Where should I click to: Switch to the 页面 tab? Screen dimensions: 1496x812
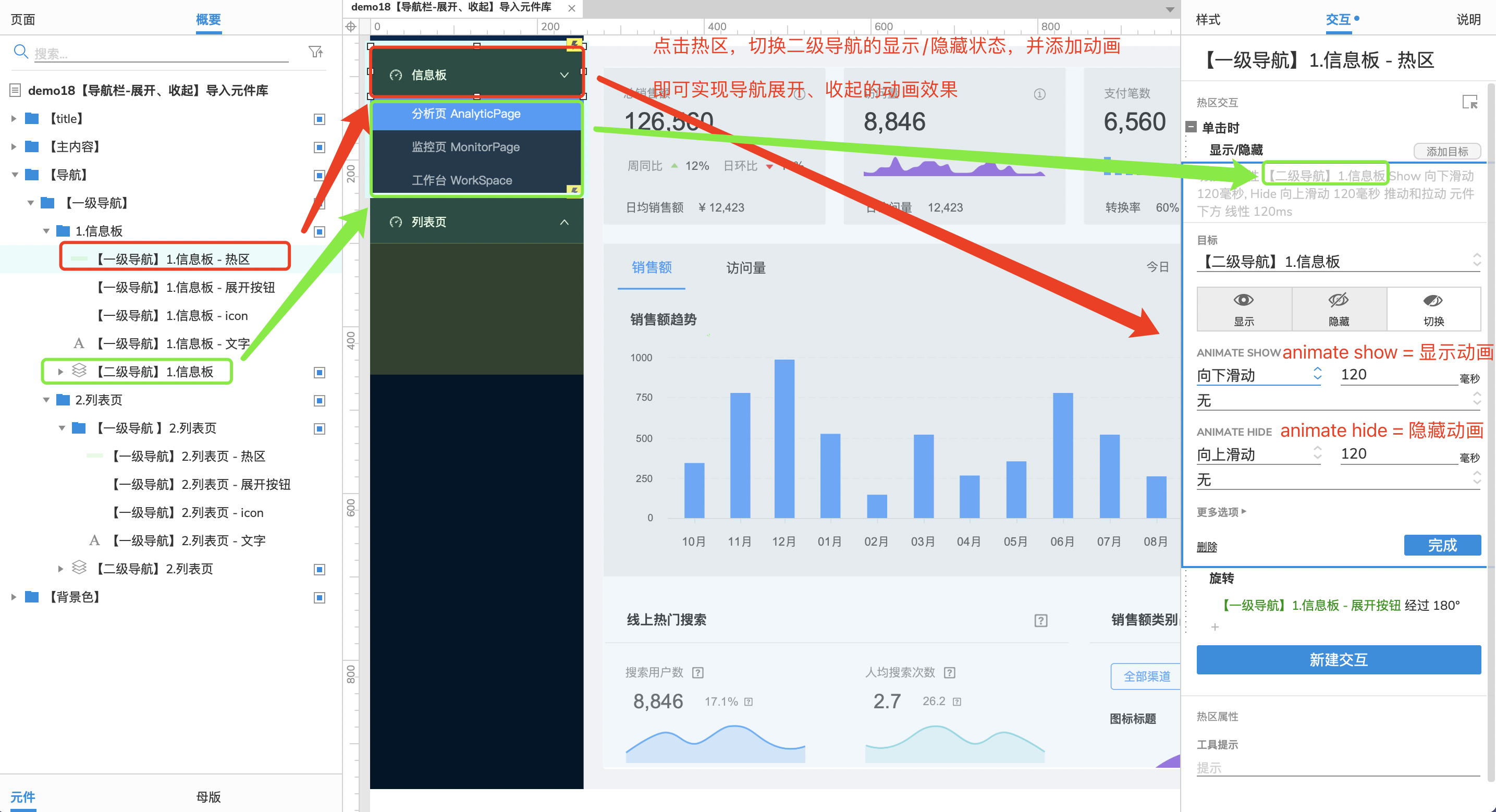click(23, 20)
